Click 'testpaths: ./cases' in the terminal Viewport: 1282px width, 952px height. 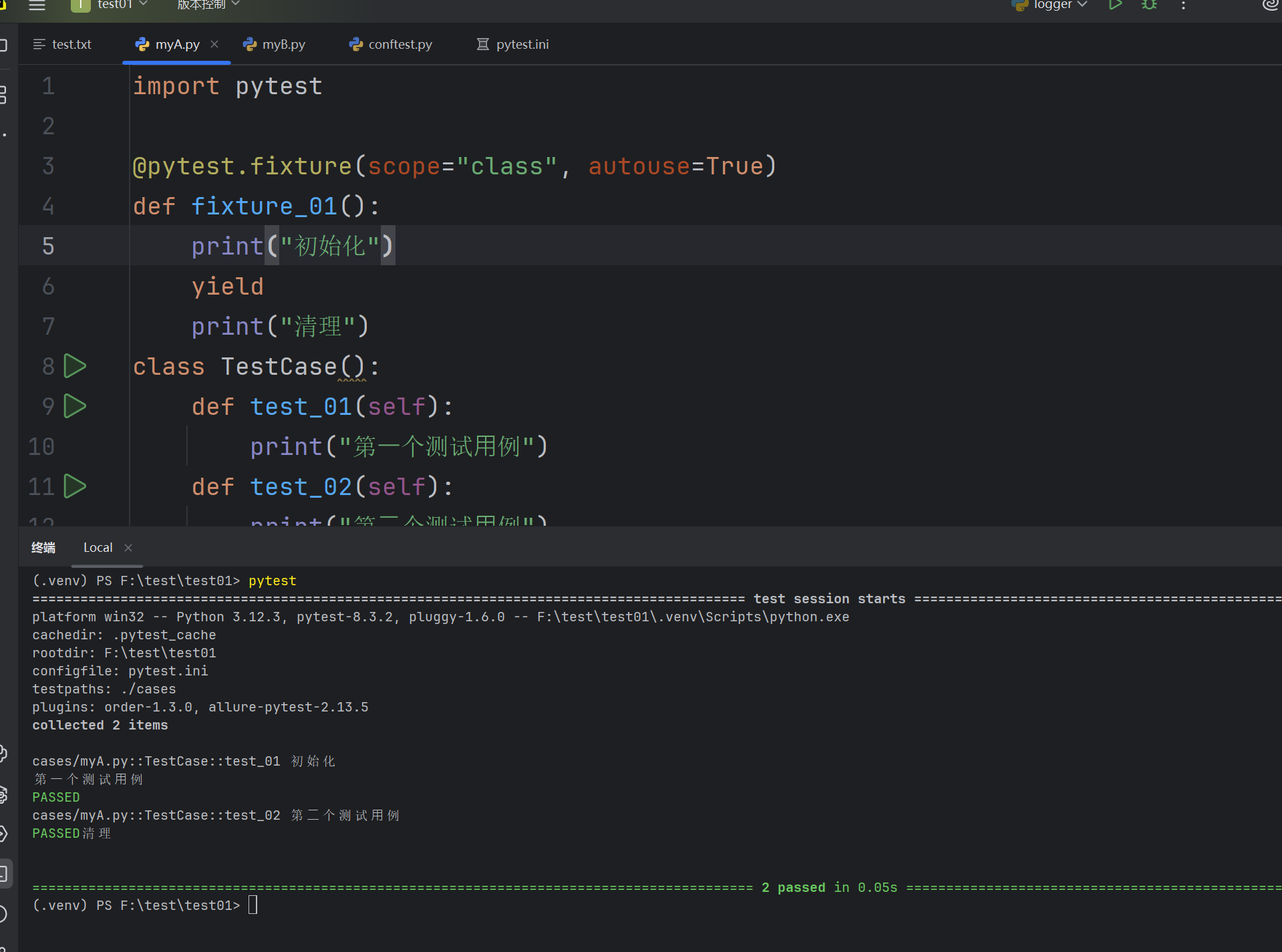tap(104, 689)
